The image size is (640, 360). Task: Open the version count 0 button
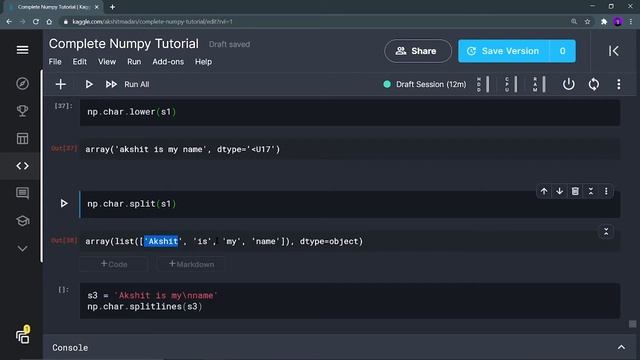point(562,51)
